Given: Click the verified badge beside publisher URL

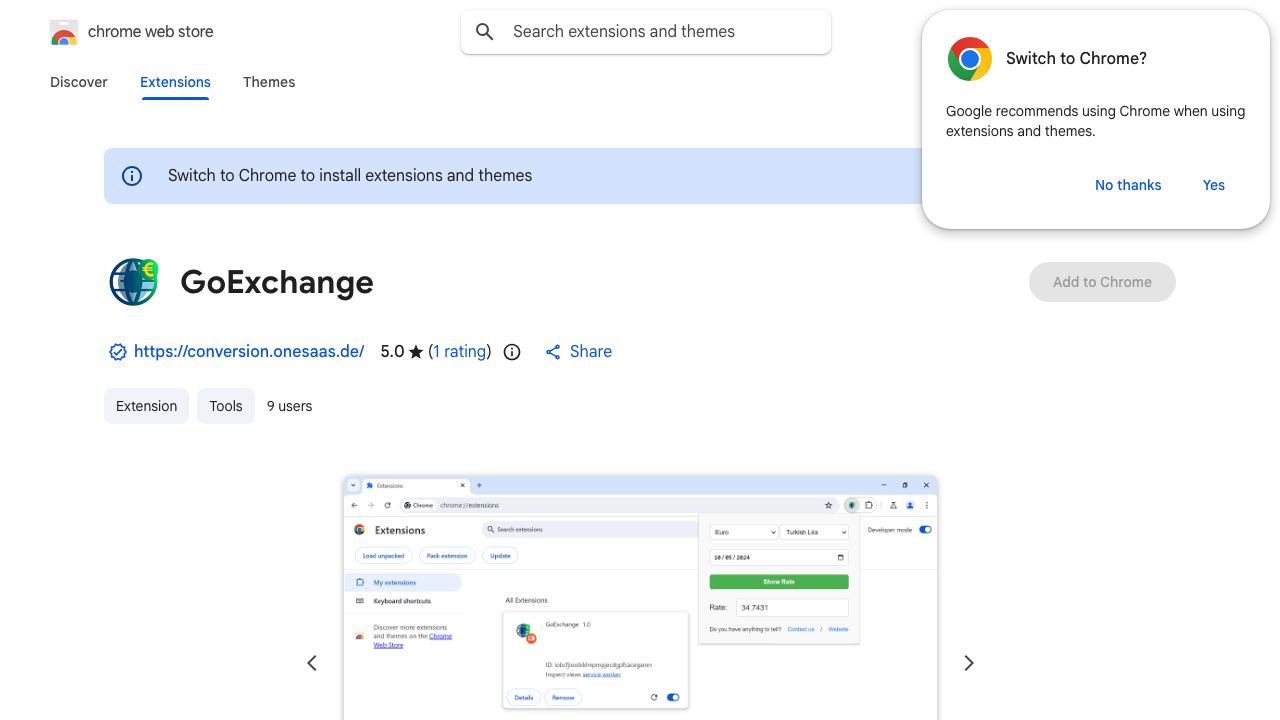Looking at the screenshot, I should coord(117,352).
